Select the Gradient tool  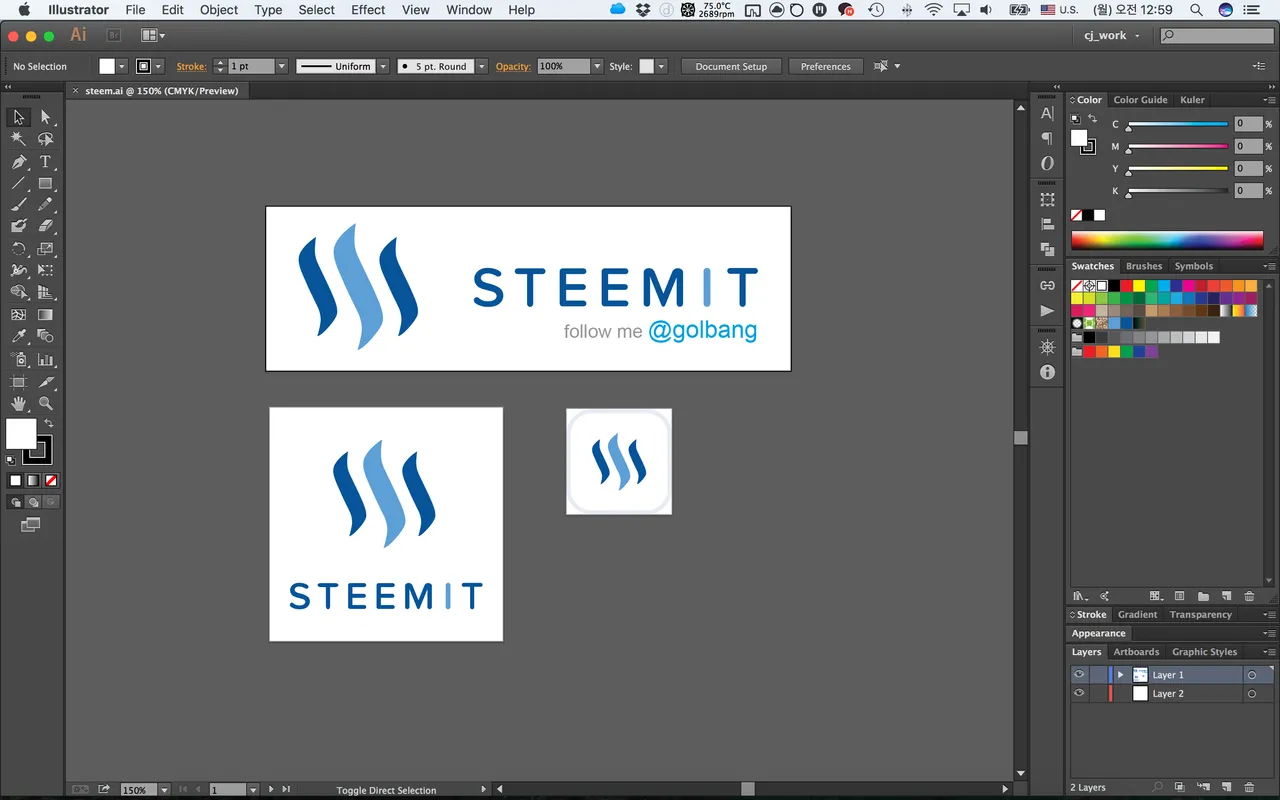click(x=46, y=315)
